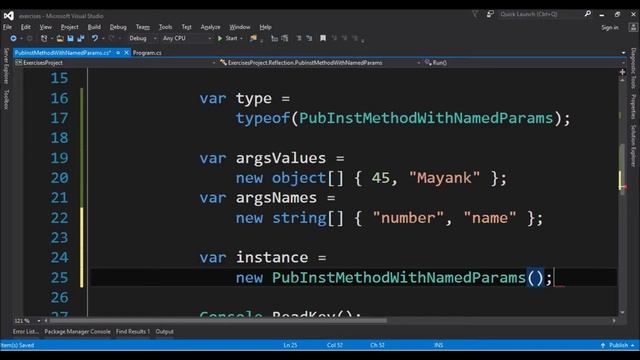640x360 pixels.
Task: Click the Find in Files toolbar icon
Action: pyautogui.click(x=253, y=38)
